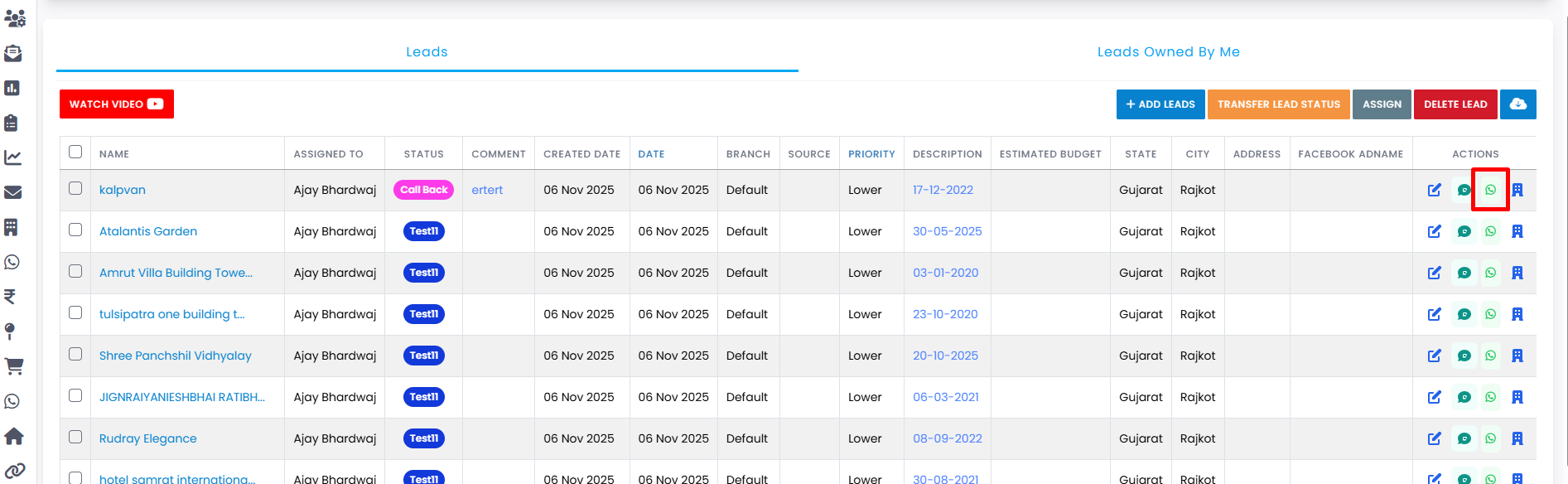Click building icon for tulsipatra row
This screenshot has height=484, width=1568.
[x=1517, y=314]
